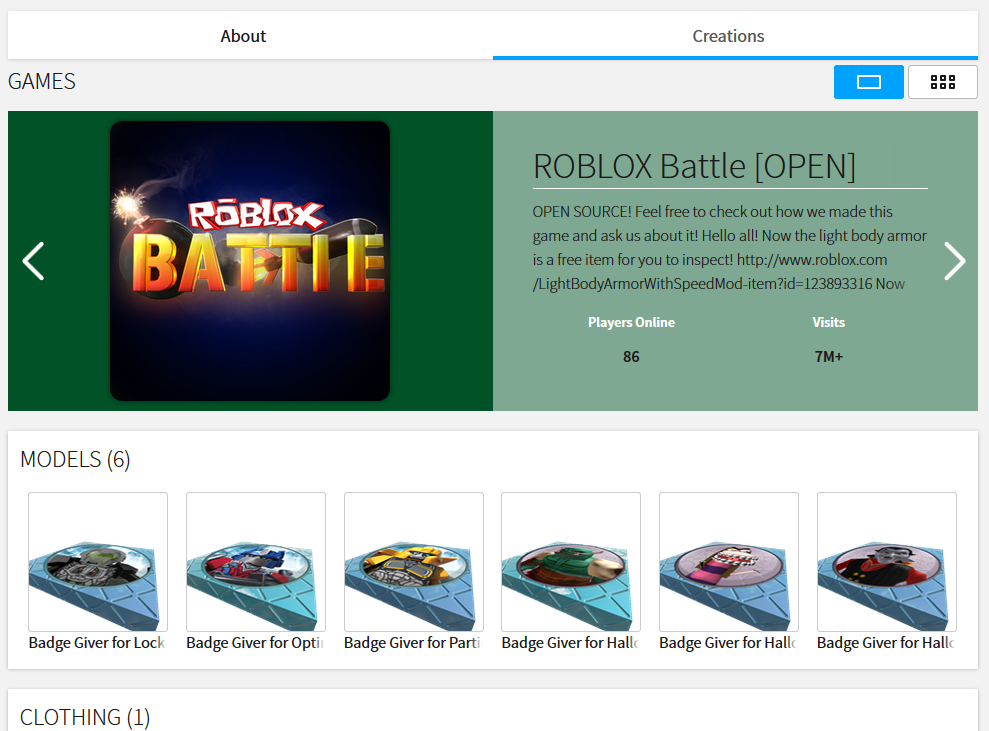The width and height of the screenshot is (989, 731).
Task: Switch to grid view icon
Action: (942, 82)
